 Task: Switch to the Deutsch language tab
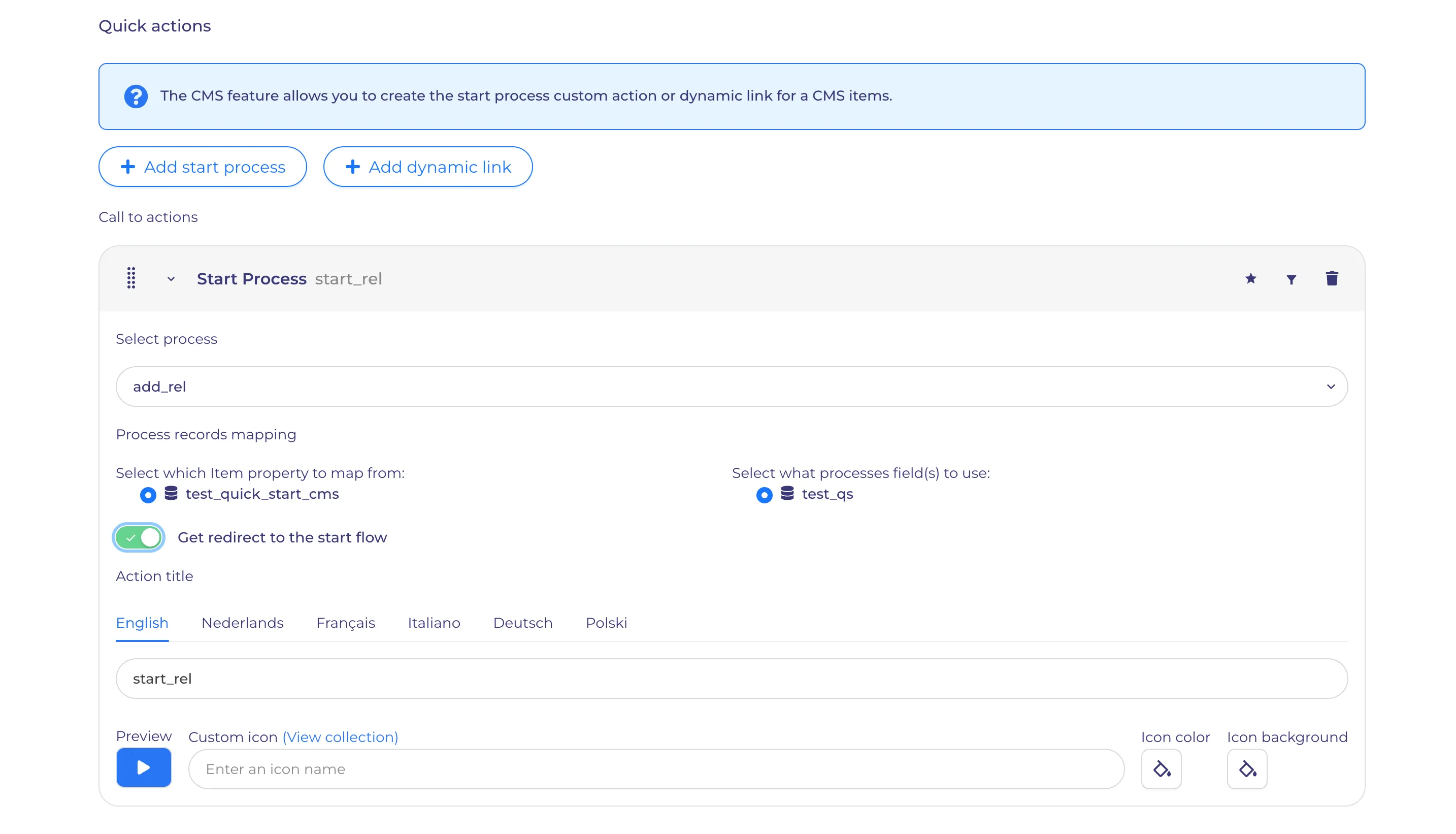(x=523, y=623)
